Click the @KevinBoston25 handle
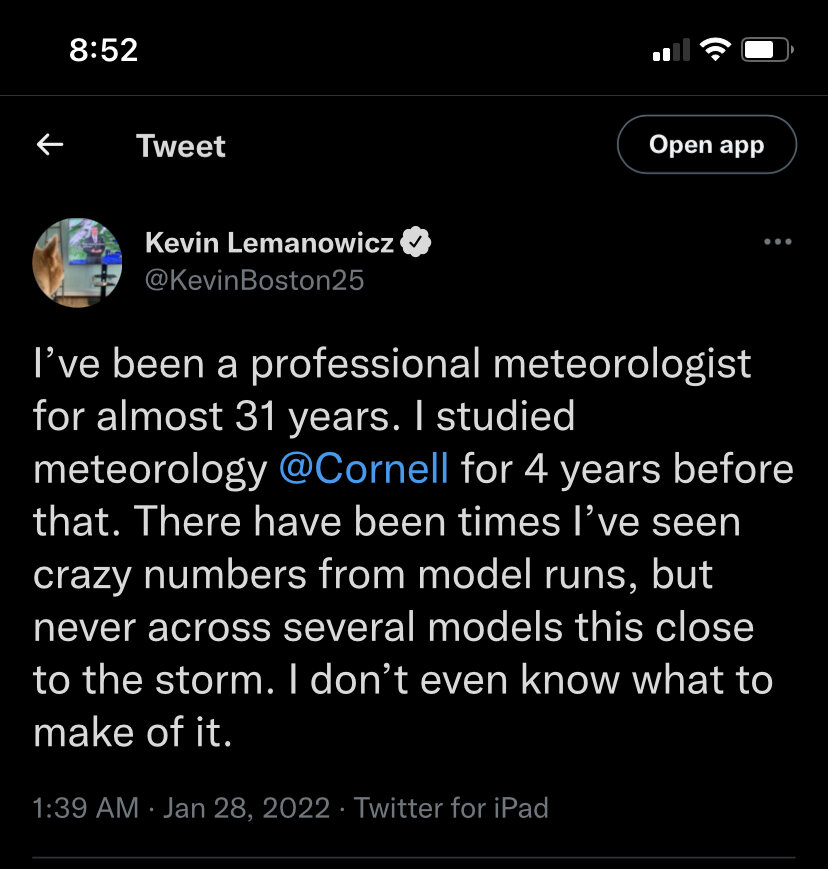The width and height of the screenshot is (828, 869). click(254, 280)
